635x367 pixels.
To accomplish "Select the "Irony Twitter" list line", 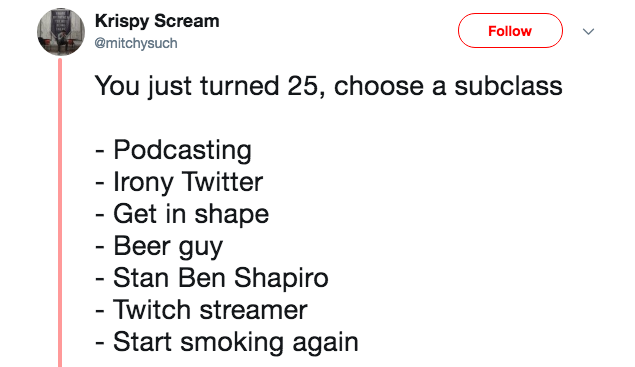I will pyautogui.click(x=179, y=182).
